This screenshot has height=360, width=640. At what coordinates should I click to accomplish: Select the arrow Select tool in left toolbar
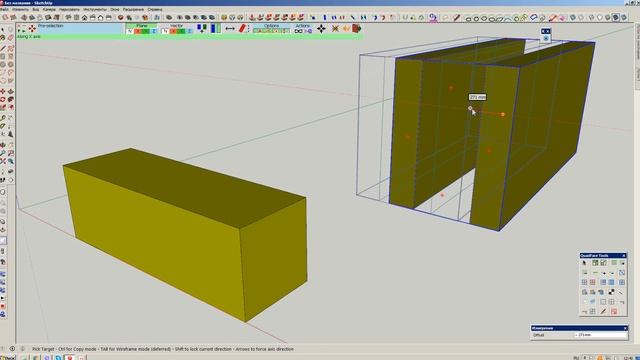pos(3,30)
